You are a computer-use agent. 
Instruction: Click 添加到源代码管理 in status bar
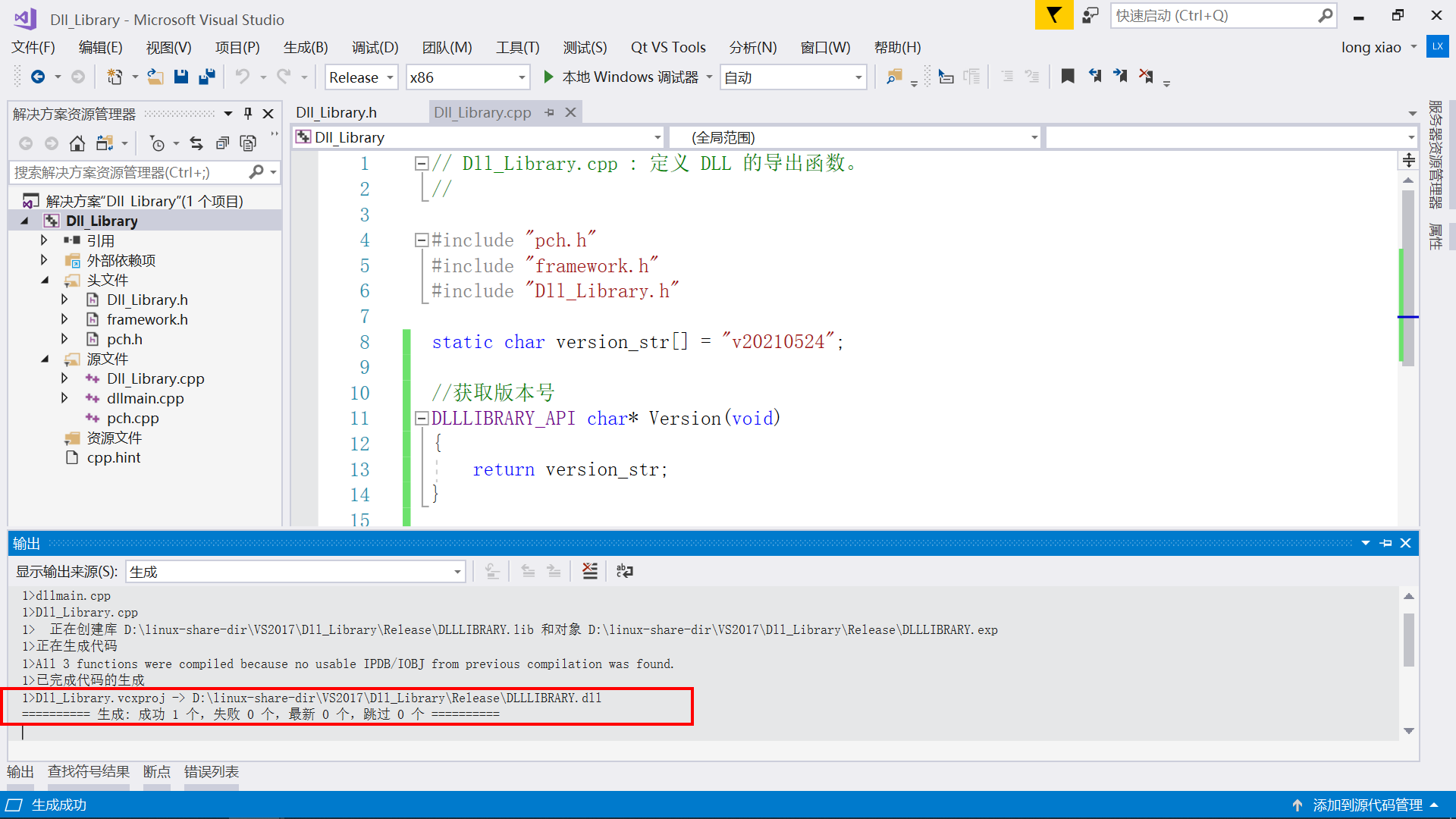[x=1367, y=805]
